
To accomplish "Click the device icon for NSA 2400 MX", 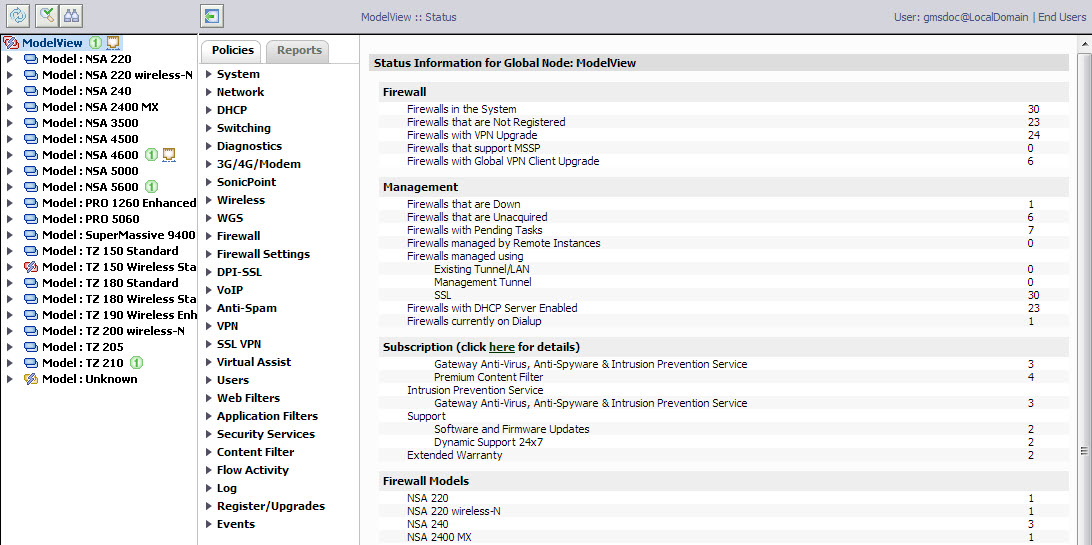I will [x=31, y=107].
